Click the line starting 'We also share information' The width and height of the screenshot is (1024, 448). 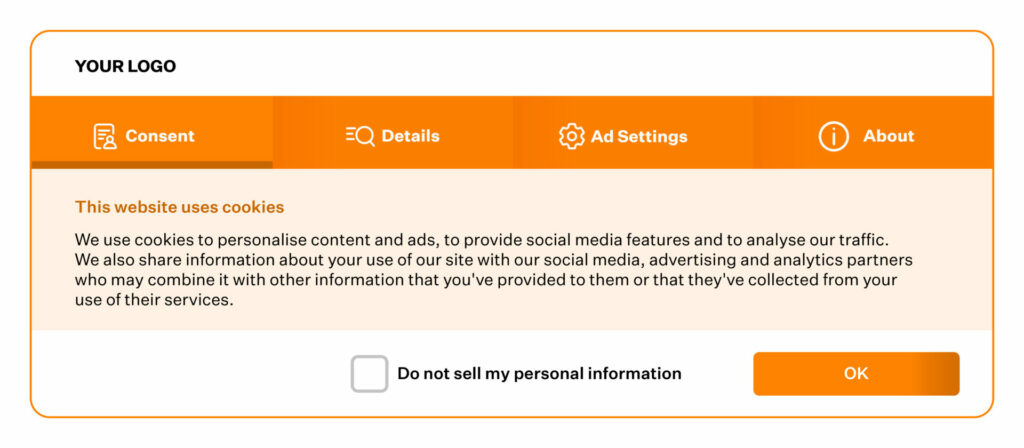[x=494, y=260]
